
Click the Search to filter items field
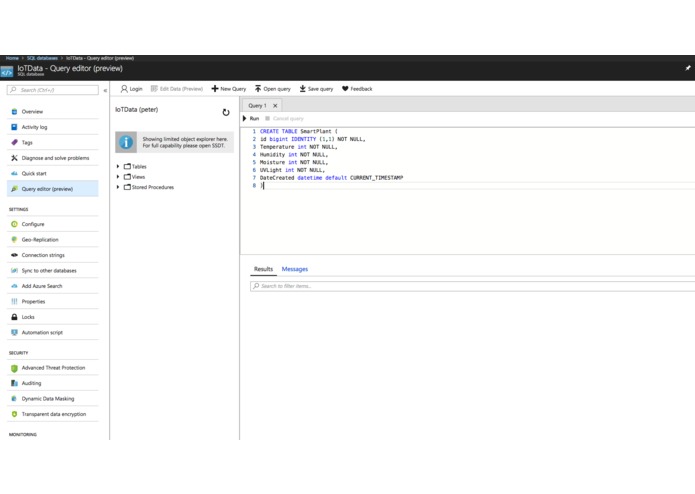(472, 286)
